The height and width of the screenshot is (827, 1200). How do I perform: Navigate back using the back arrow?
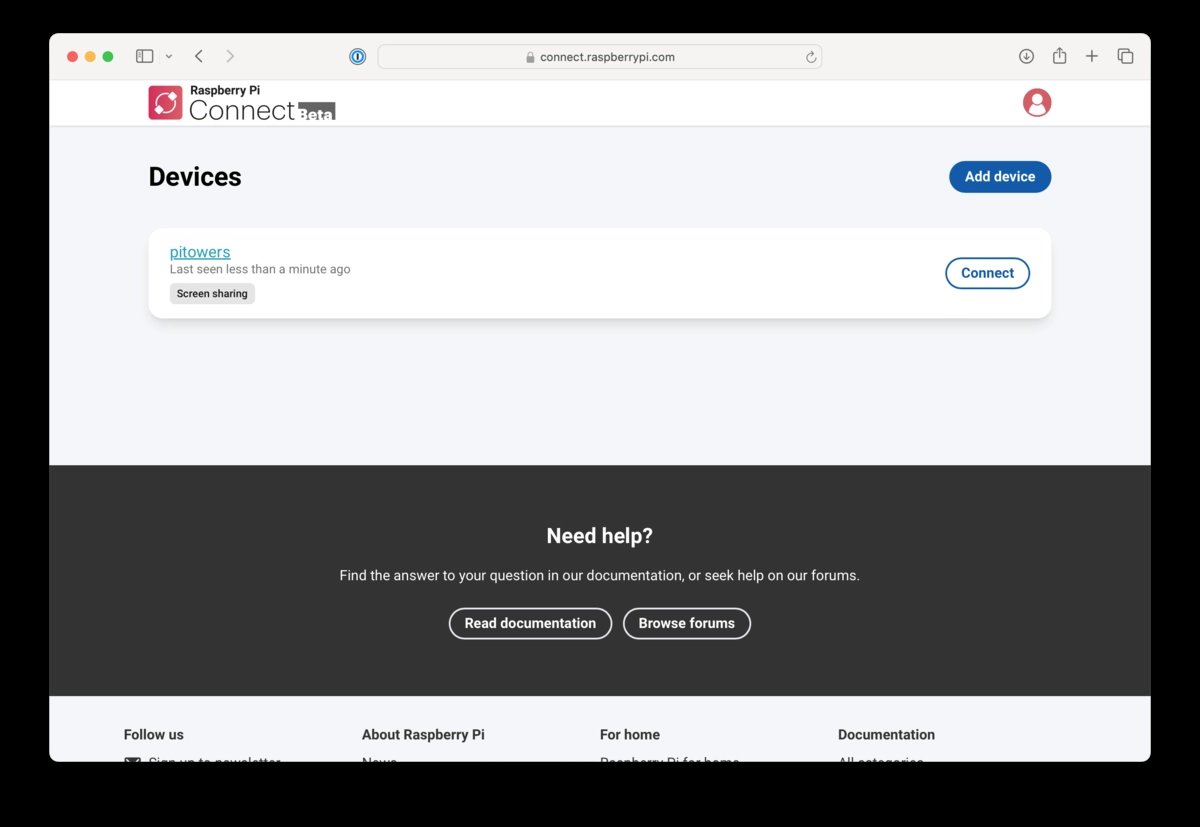tap(198, 56)
